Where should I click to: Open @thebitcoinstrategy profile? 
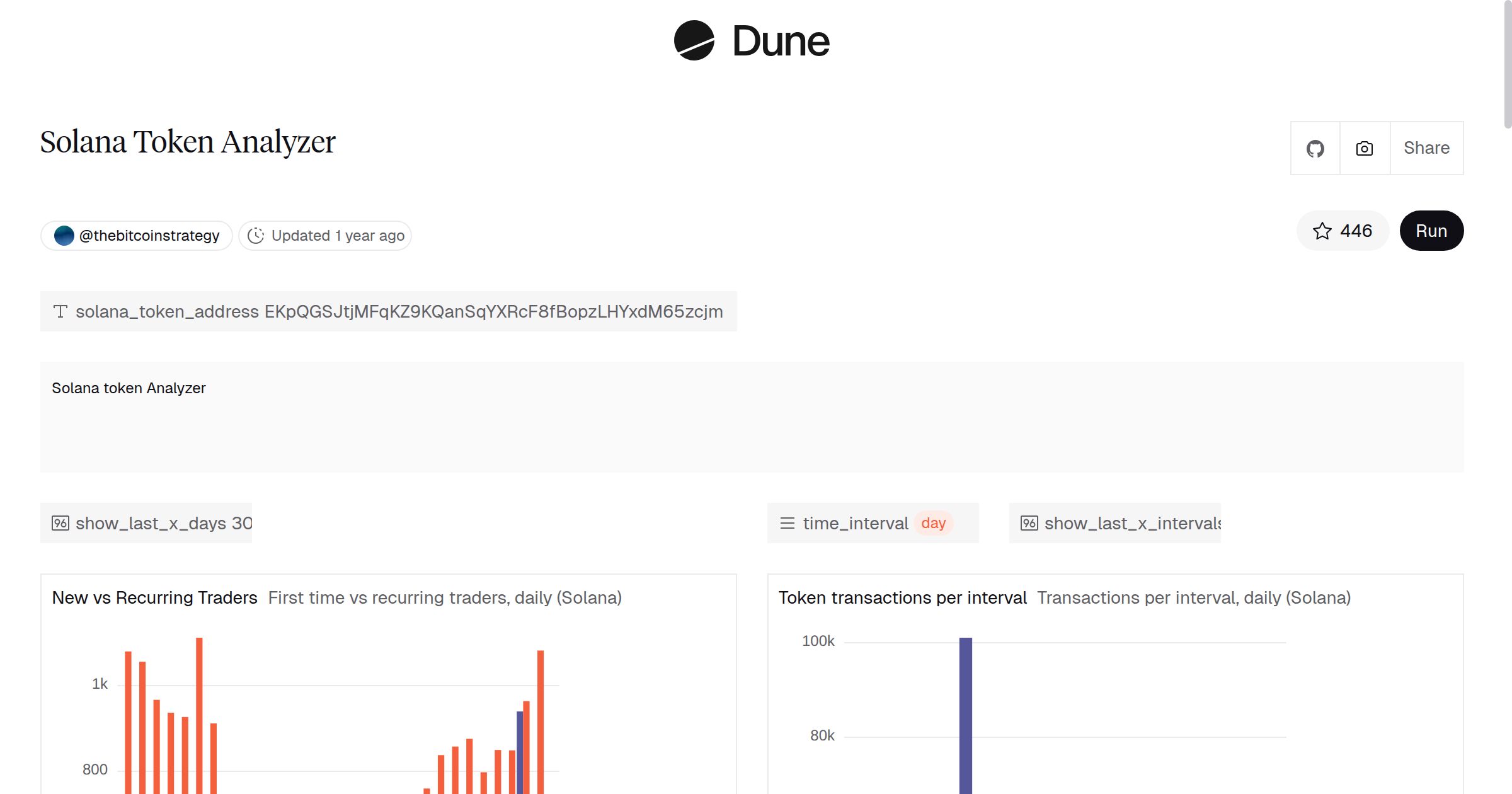(135, 235)
